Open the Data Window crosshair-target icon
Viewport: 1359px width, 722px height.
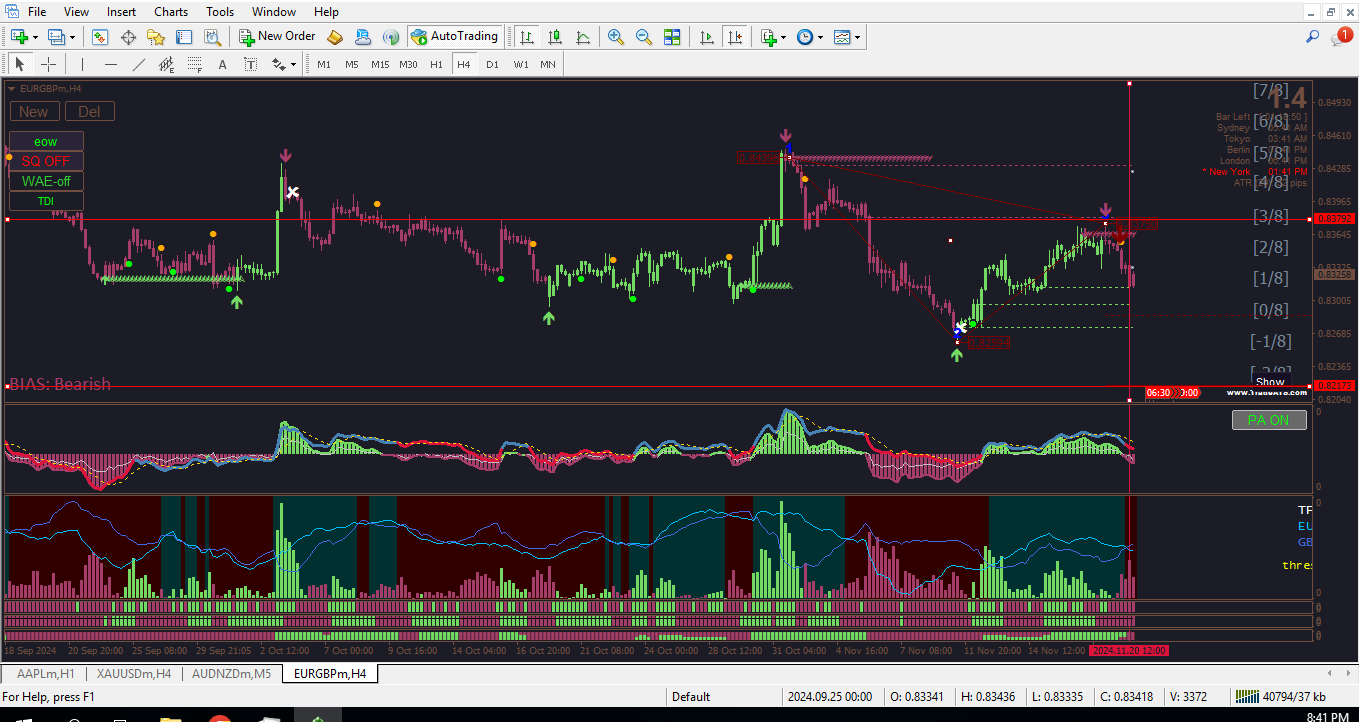click(x=128, y=37)
